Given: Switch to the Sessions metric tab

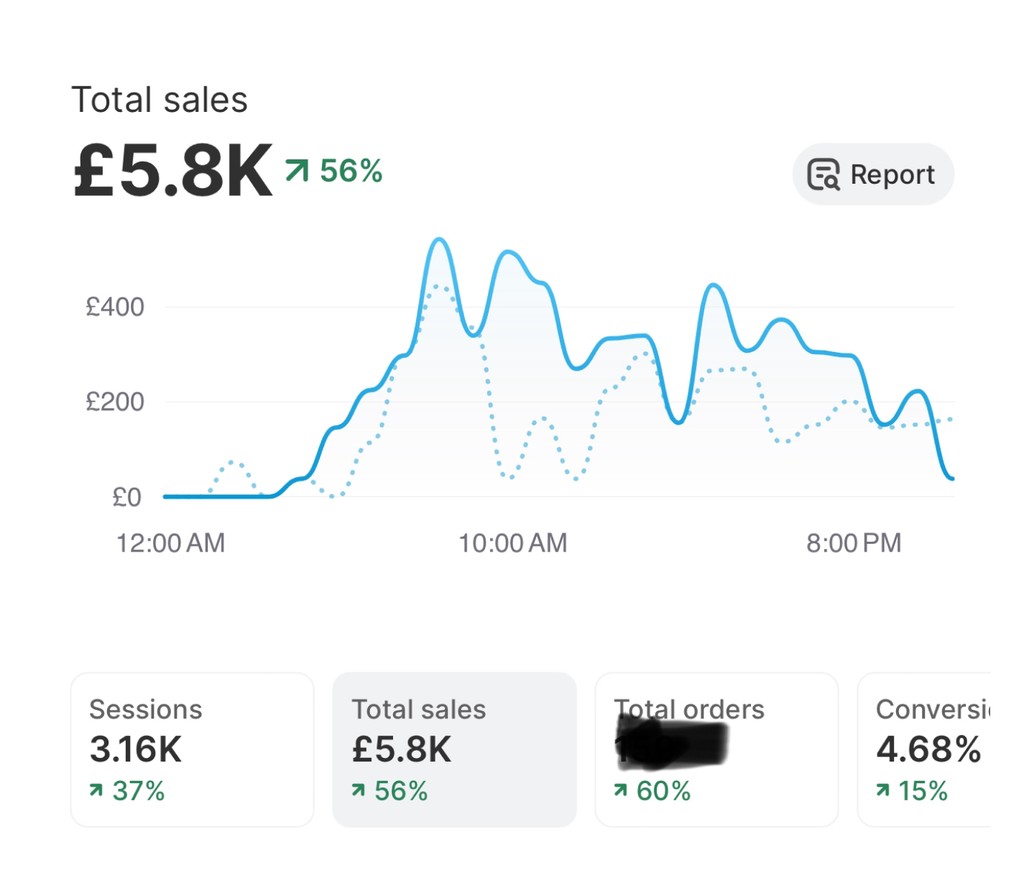Looking at the screenshot, I should point(192,750).
